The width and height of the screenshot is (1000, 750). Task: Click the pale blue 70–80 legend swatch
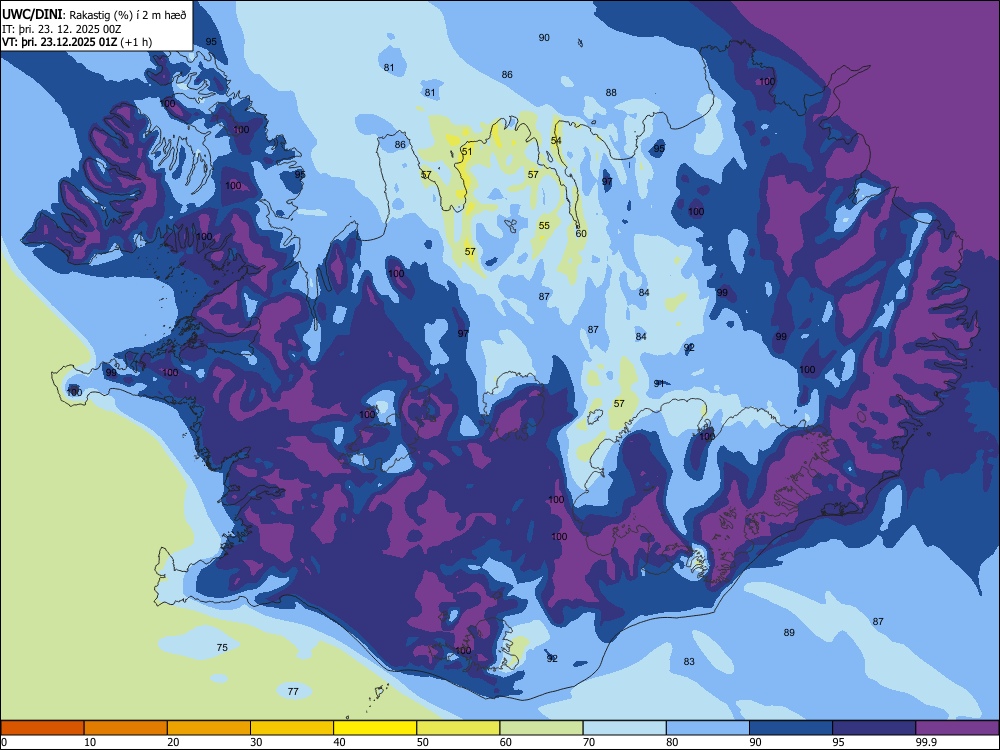(x=624, y=728)
